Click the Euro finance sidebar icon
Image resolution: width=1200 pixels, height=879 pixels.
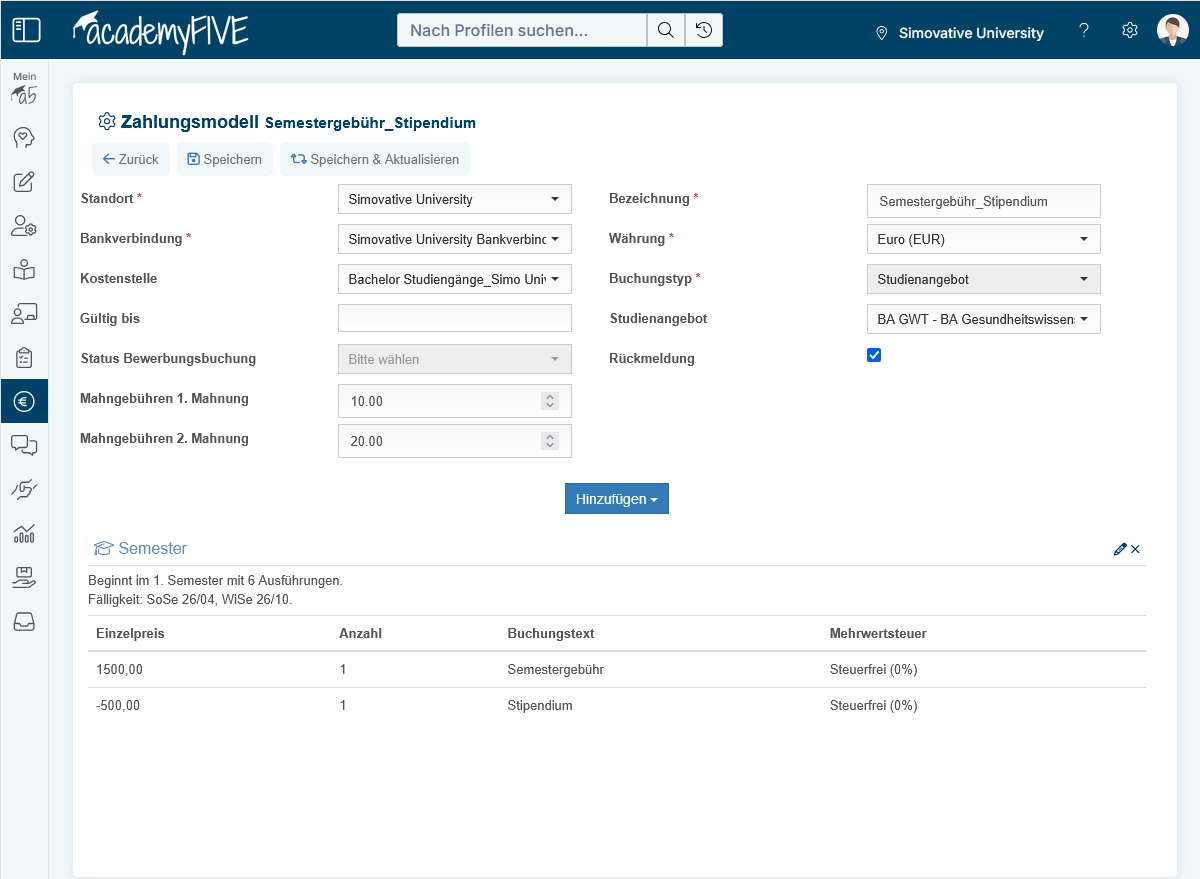(x=24, y=401)
